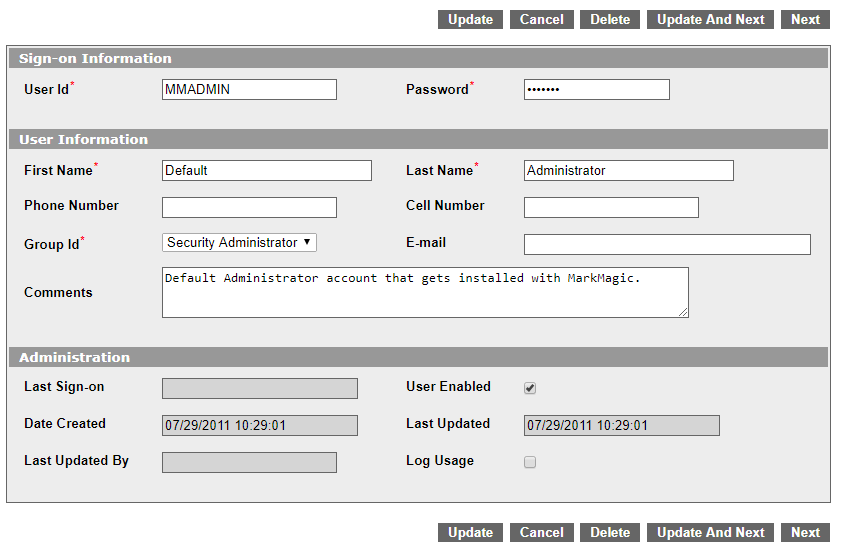Click the top Cancel button
Screen dimensions: 843x555
coord(541,19)
